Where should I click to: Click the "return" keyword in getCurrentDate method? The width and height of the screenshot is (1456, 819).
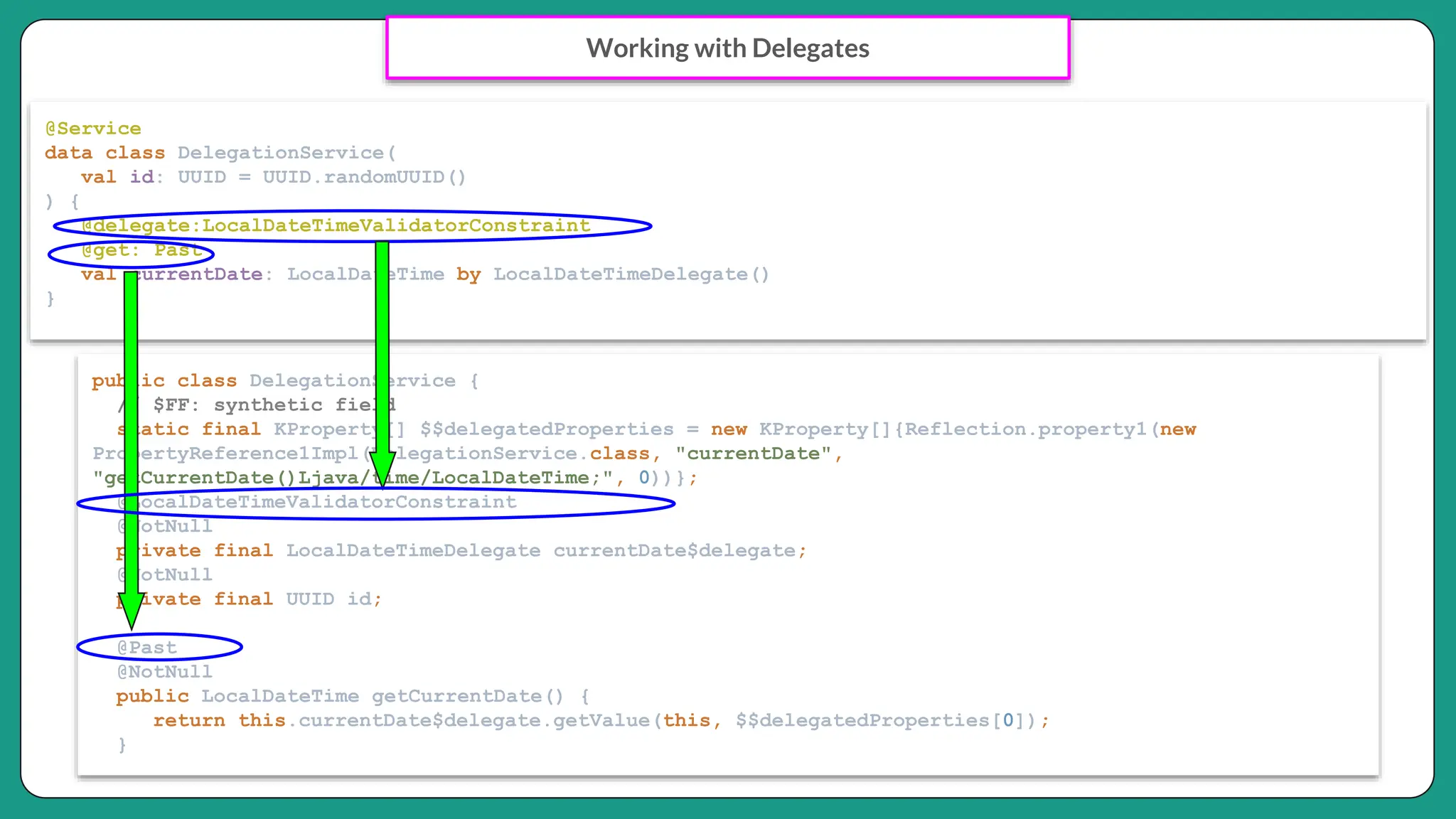point(189,720)
